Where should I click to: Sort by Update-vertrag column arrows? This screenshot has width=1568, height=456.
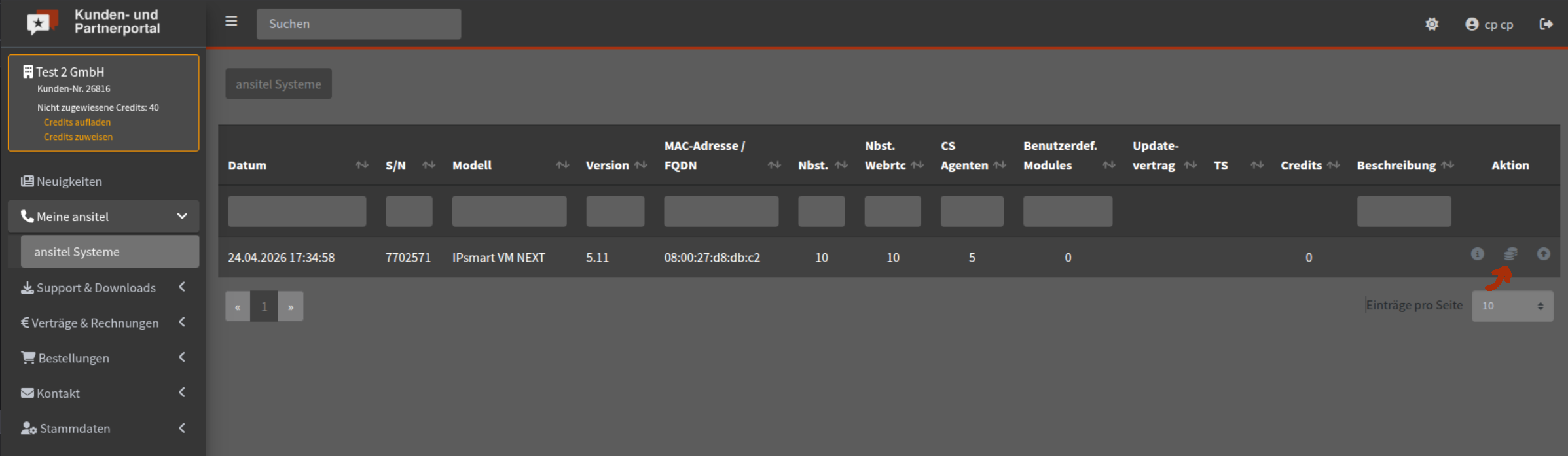(x=1190, y=165)
